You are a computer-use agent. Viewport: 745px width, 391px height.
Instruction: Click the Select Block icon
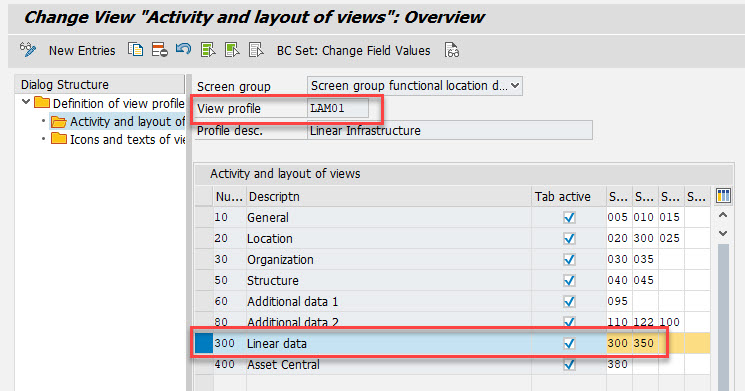(232, 49)
